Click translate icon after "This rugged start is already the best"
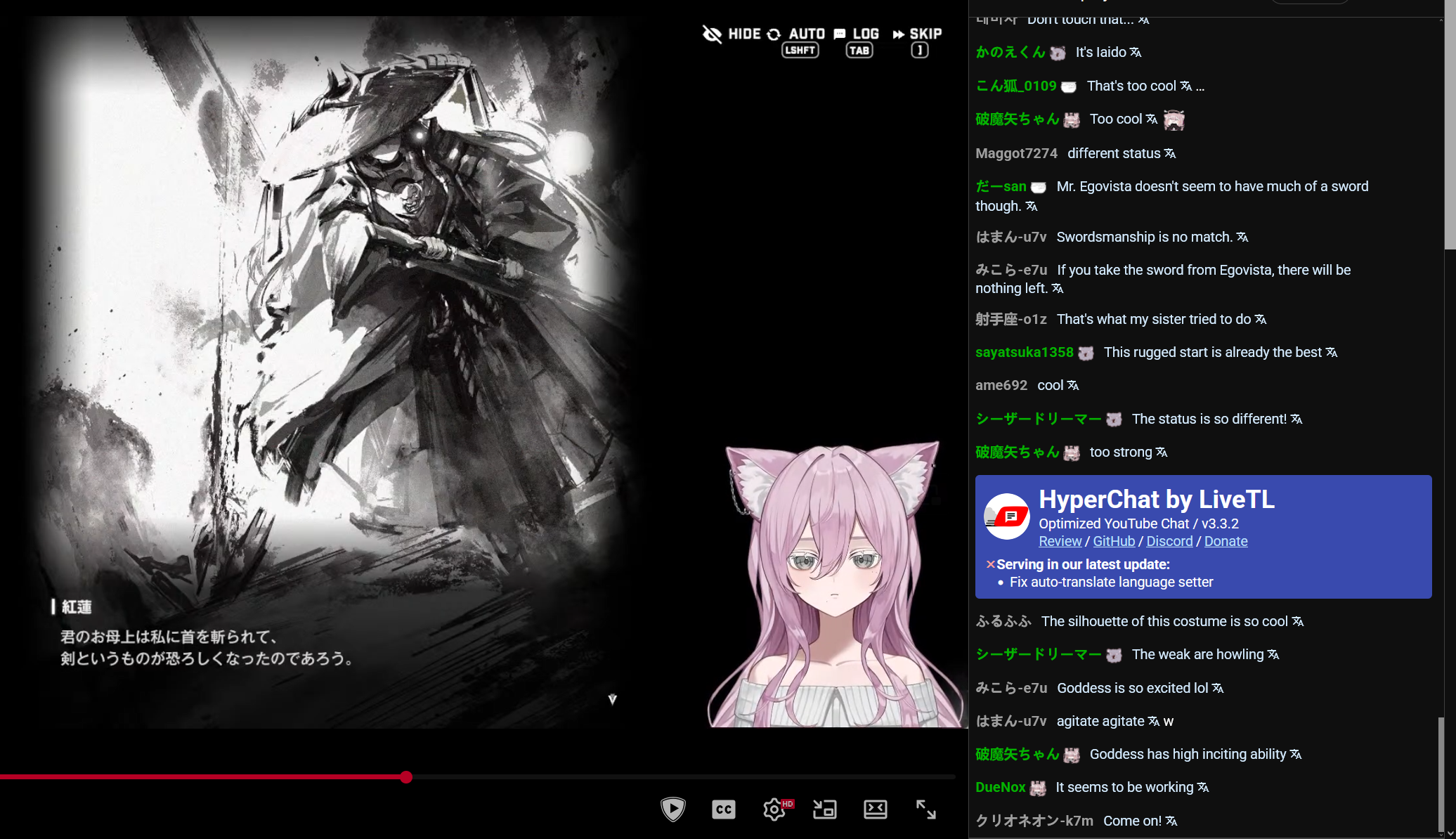 point(1331,353)
